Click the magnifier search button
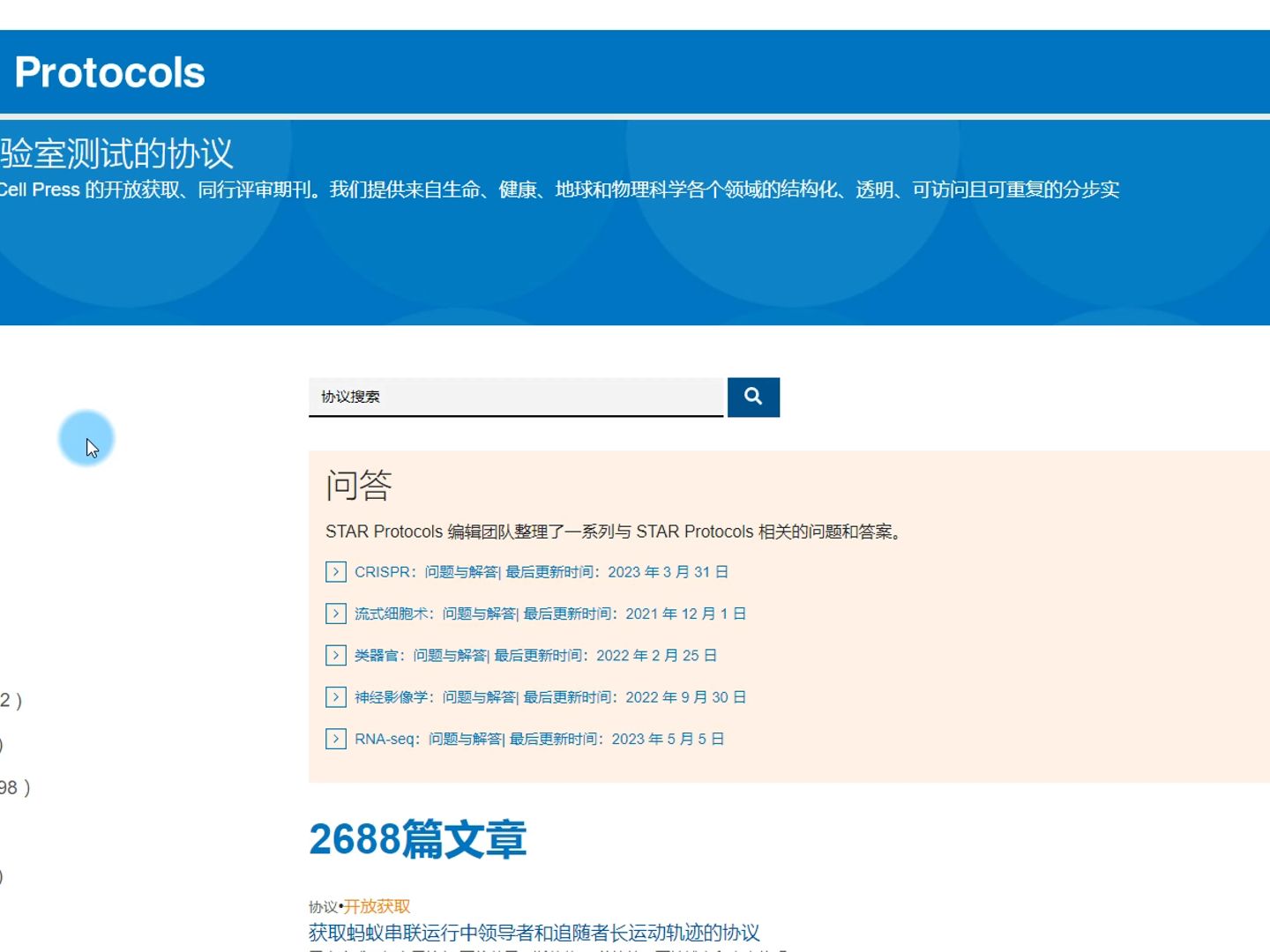Image resolution: width=1270 pixels, height=952 pixels. (x=753, y=398)
